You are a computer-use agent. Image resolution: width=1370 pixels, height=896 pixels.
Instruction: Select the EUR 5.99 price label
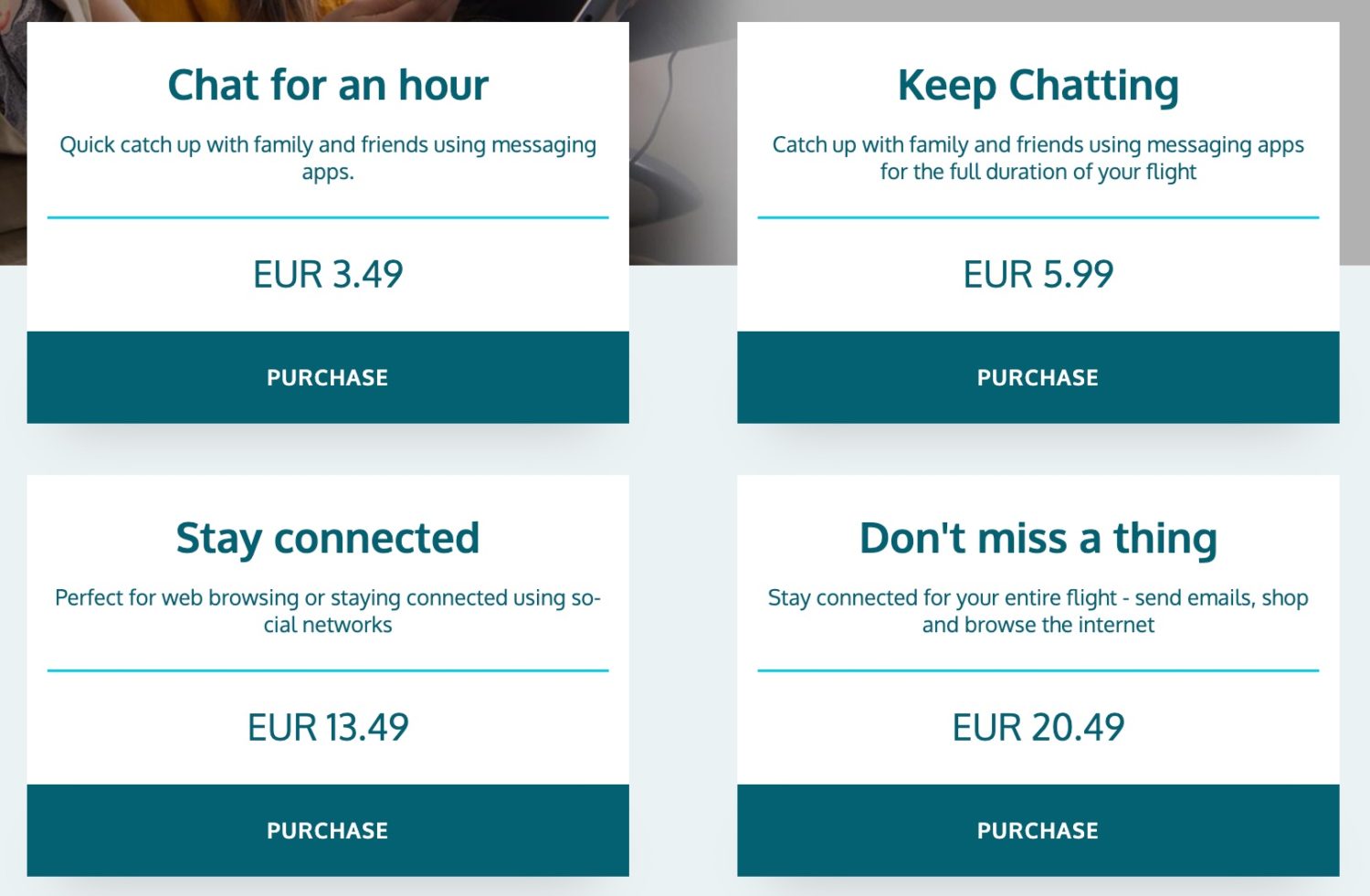[1038, 272]
